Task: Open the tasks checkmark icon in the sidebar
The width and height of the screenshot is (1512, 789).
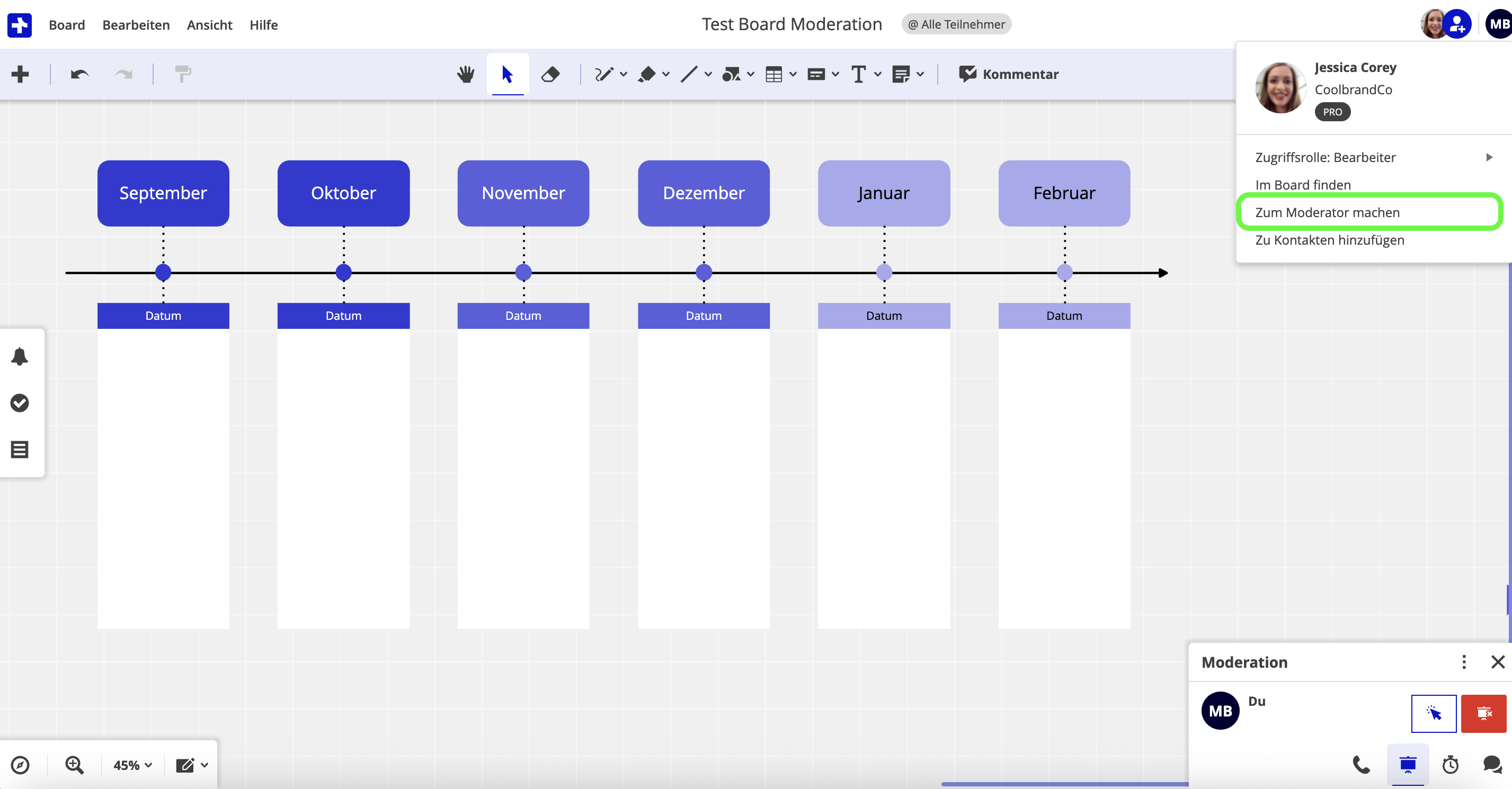Action: coord(20,403)
